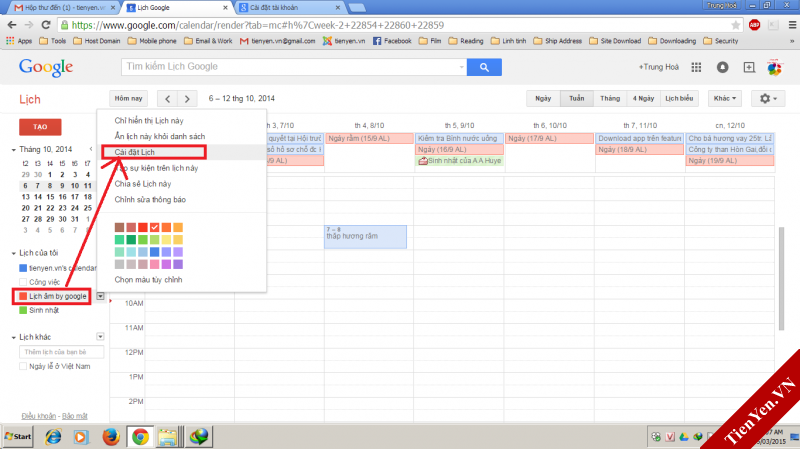This screenshot has width=800, height=449.
Task: Switch to Lịch biểu view
Action: pos(679,98)
